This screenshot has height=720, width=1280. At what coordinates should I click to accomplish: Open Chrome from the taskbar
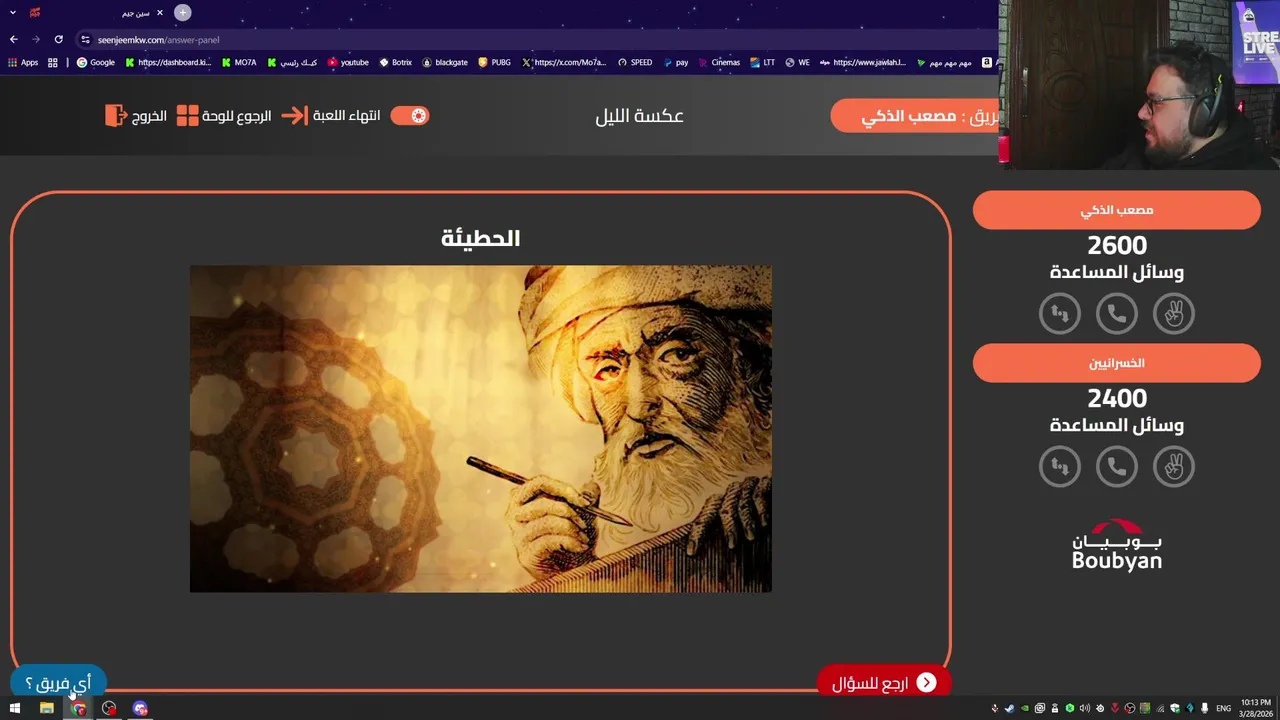pos(78,708)
